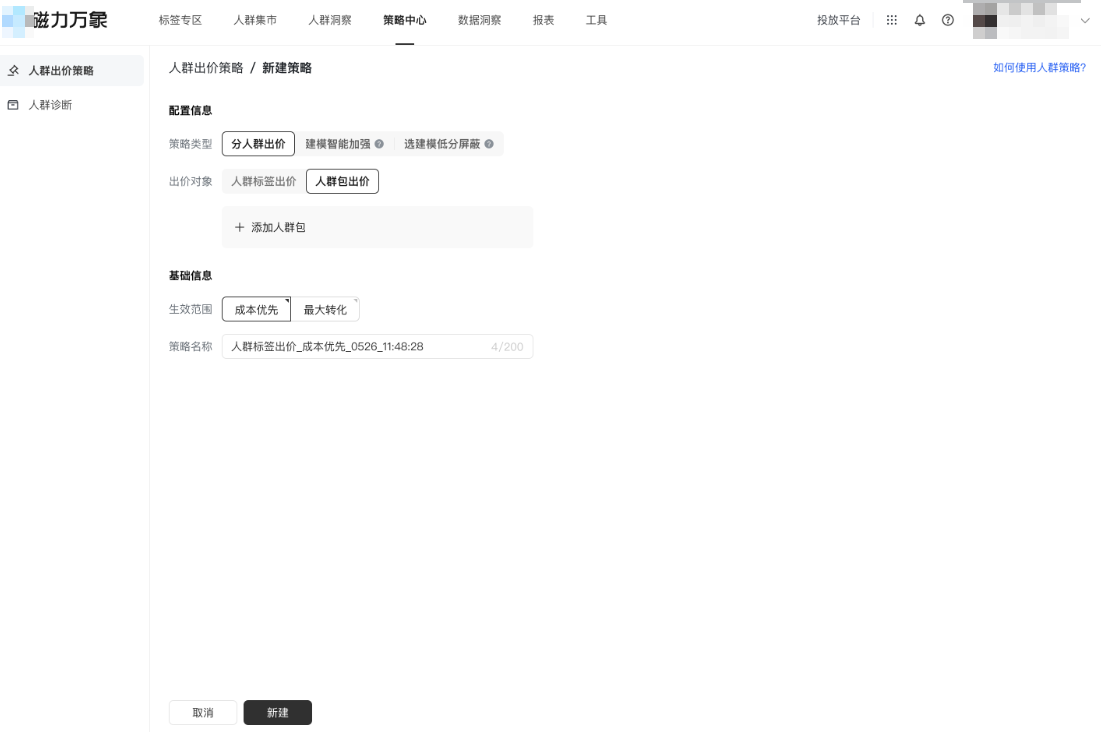Open 人群出价策略 in sidebar
This screenshot has width=1101, height=732.
72,70
